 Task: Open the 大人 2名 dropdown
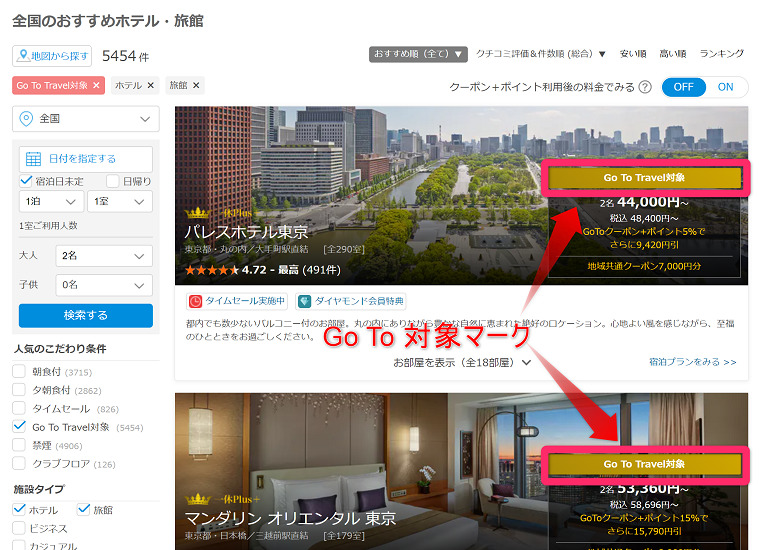[104, 256]
